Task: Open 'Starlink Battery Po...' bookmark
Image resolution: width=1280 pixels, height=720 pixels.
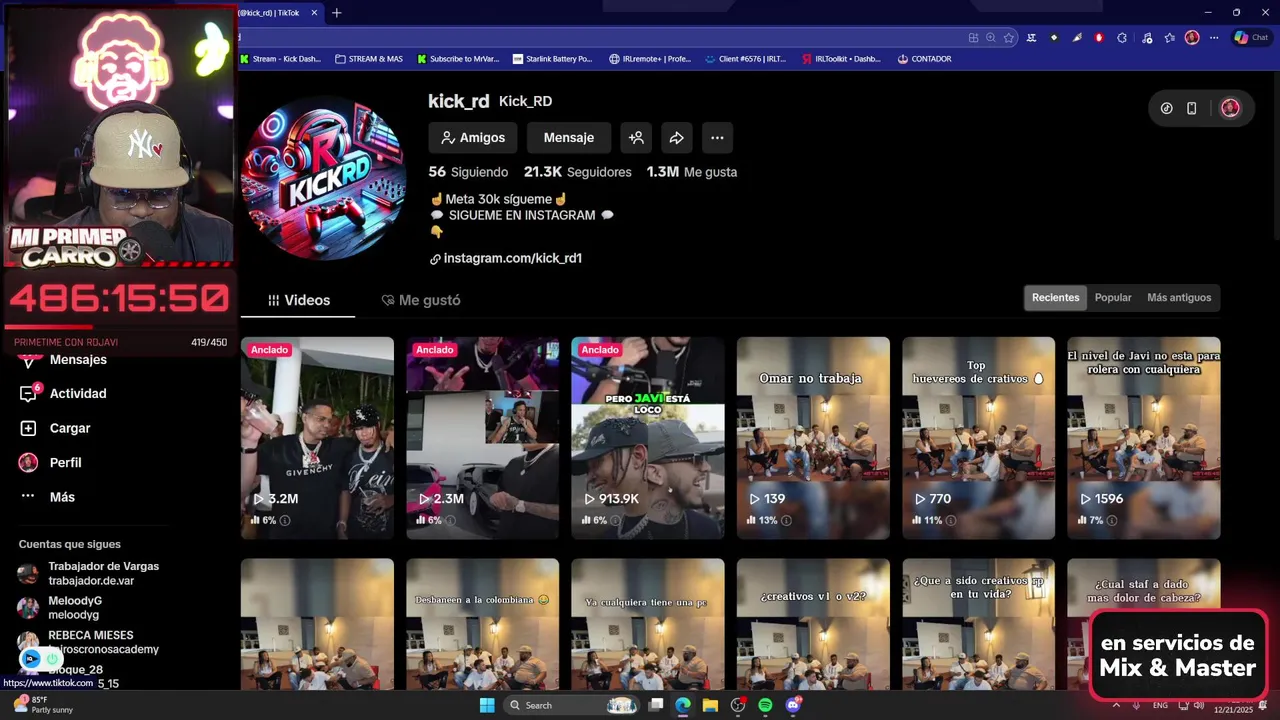Action: point(552,59)
